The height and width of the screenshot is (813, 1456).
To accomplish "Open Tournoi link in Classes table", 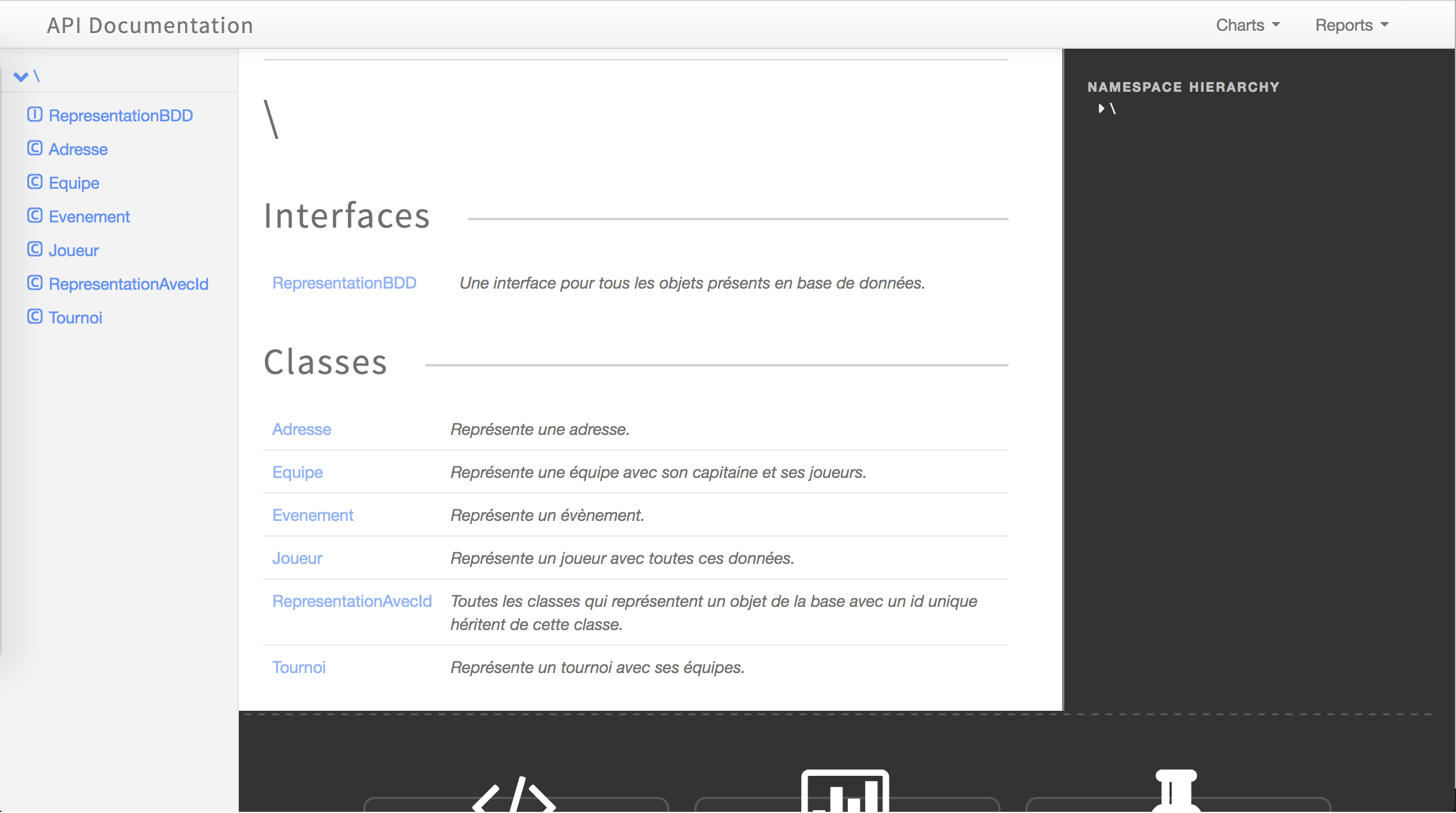I will pos(299,667).
